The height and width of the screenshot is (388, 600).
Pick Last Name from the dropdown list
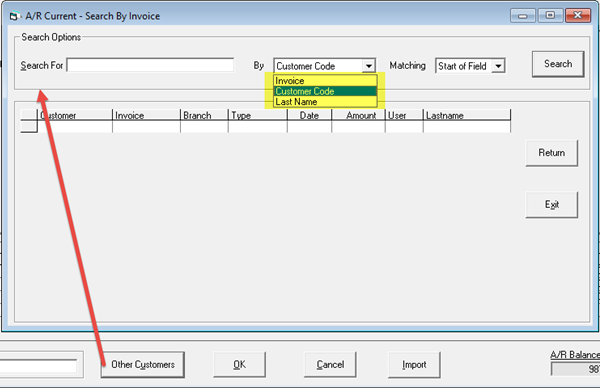[325, 102]
